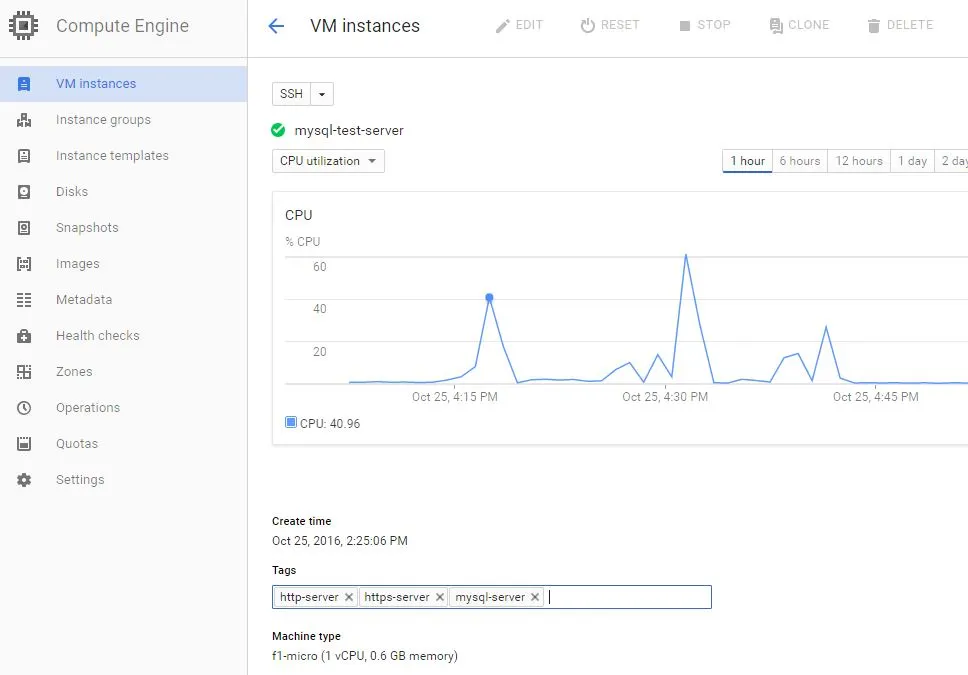Click inside the Tags input field
This screenshot has height=675, width=968.
491,597
